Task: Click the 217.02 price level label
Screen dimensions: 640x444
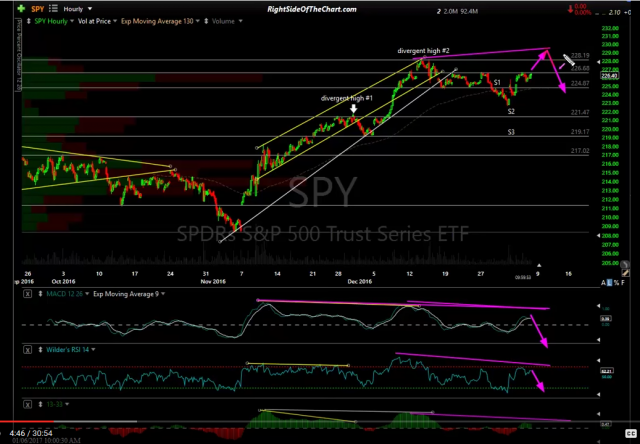Action: (580, 151)
